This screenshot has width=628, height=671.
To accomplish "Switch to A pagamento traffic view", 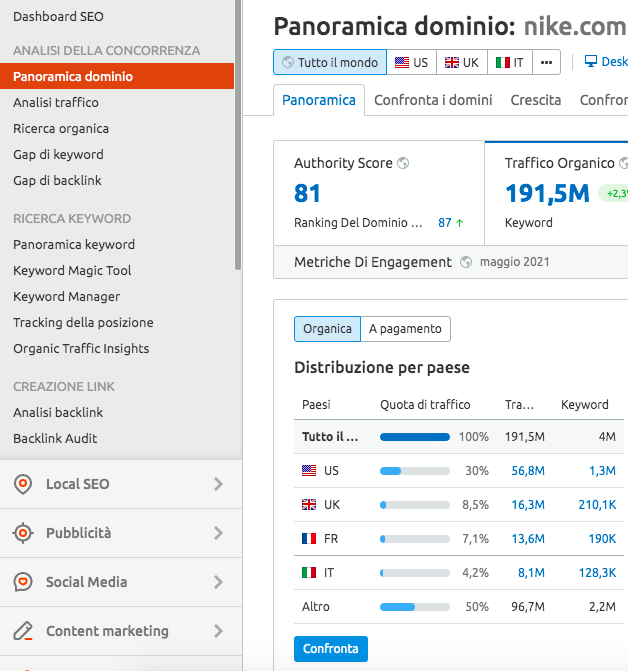I will coord(406,329).
